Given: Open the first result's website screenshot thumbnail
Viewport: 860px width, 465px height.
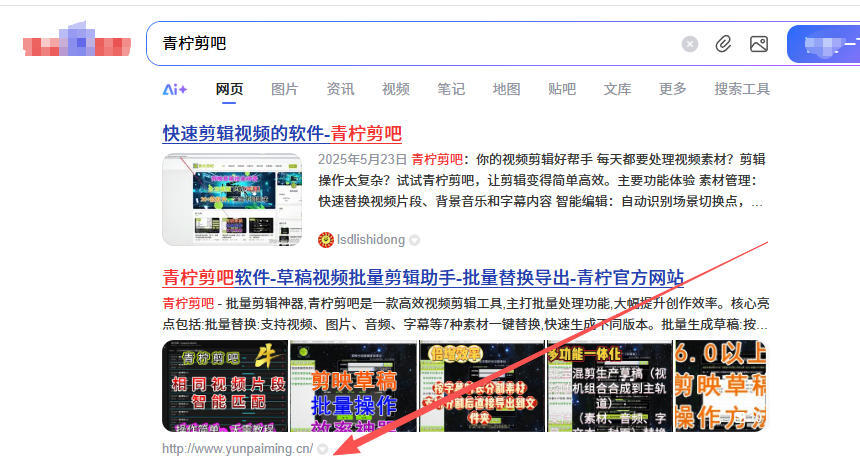Looking at the screenshot, I should pyautogui.click(x=232, y=200).
